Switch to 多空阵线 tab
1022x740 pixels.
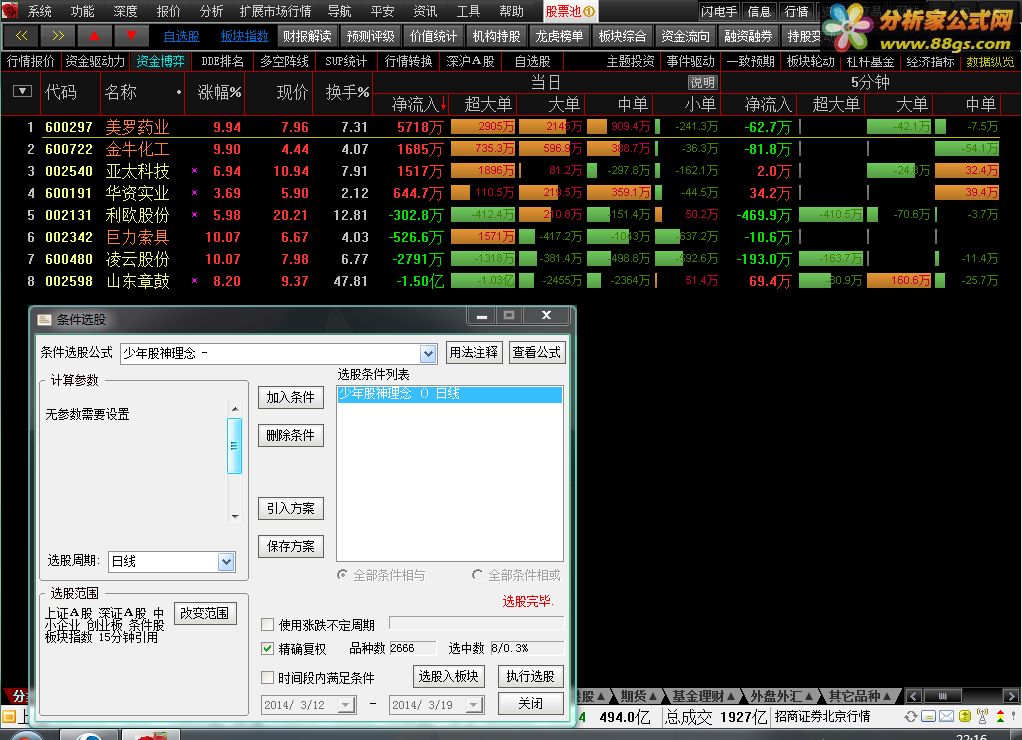tap(284, 61)
